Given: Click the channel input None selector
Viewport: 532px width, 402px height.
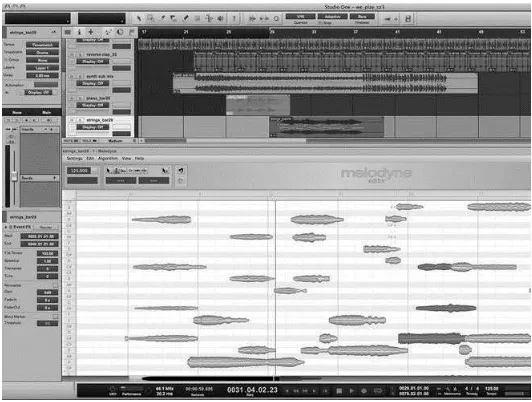Looking at the screenshot, I should (x=17, y=112).
